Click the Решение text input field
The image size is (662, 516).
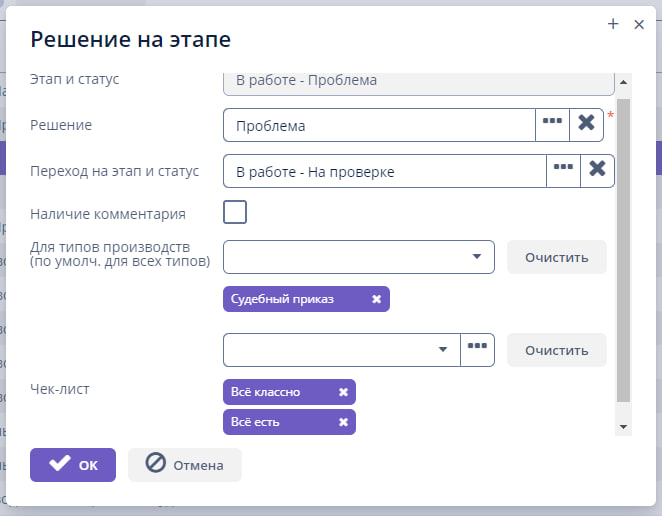[380, 126]
